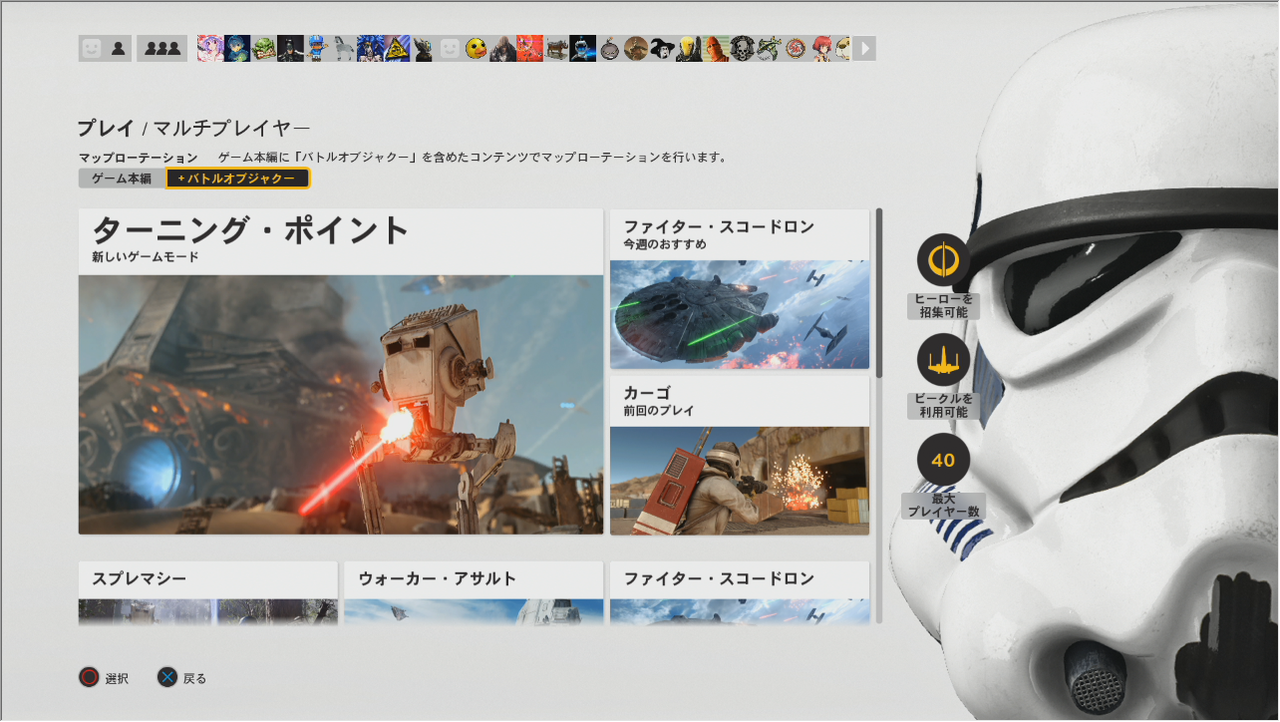Switch map rotation to ゲーム本編
Viewport: 1280px width, 722px height.
pyautogui.click(x=121, y=178)
